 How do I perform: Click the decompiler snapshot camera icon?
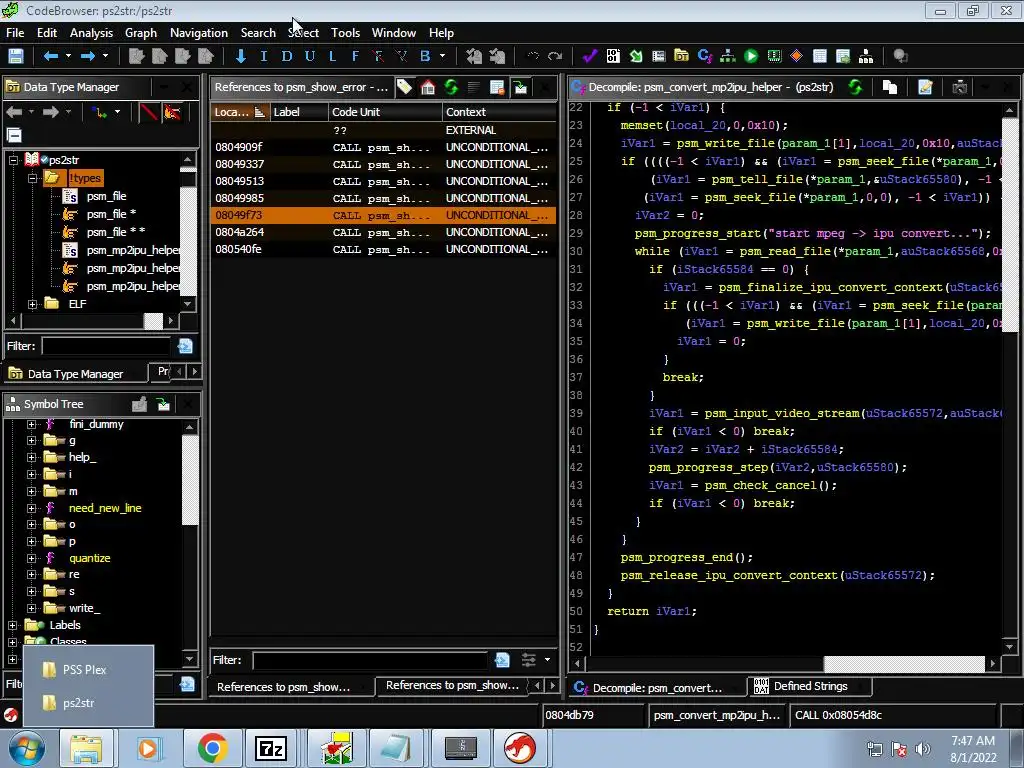[x=959, y=87]
